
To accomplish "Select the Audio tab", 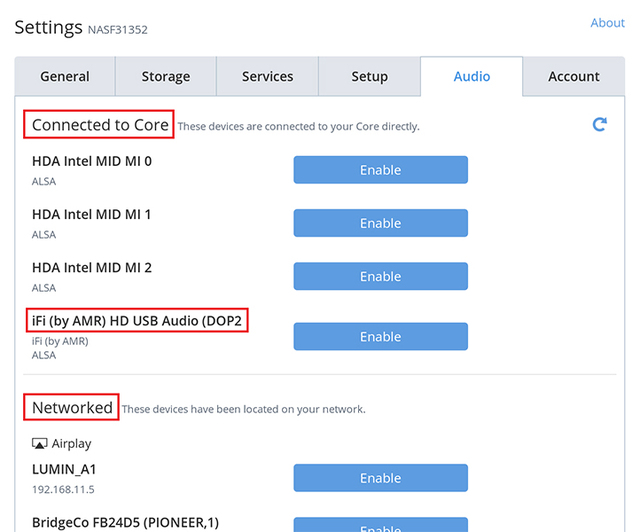I will pyautogui.click(x=472, y=77).
